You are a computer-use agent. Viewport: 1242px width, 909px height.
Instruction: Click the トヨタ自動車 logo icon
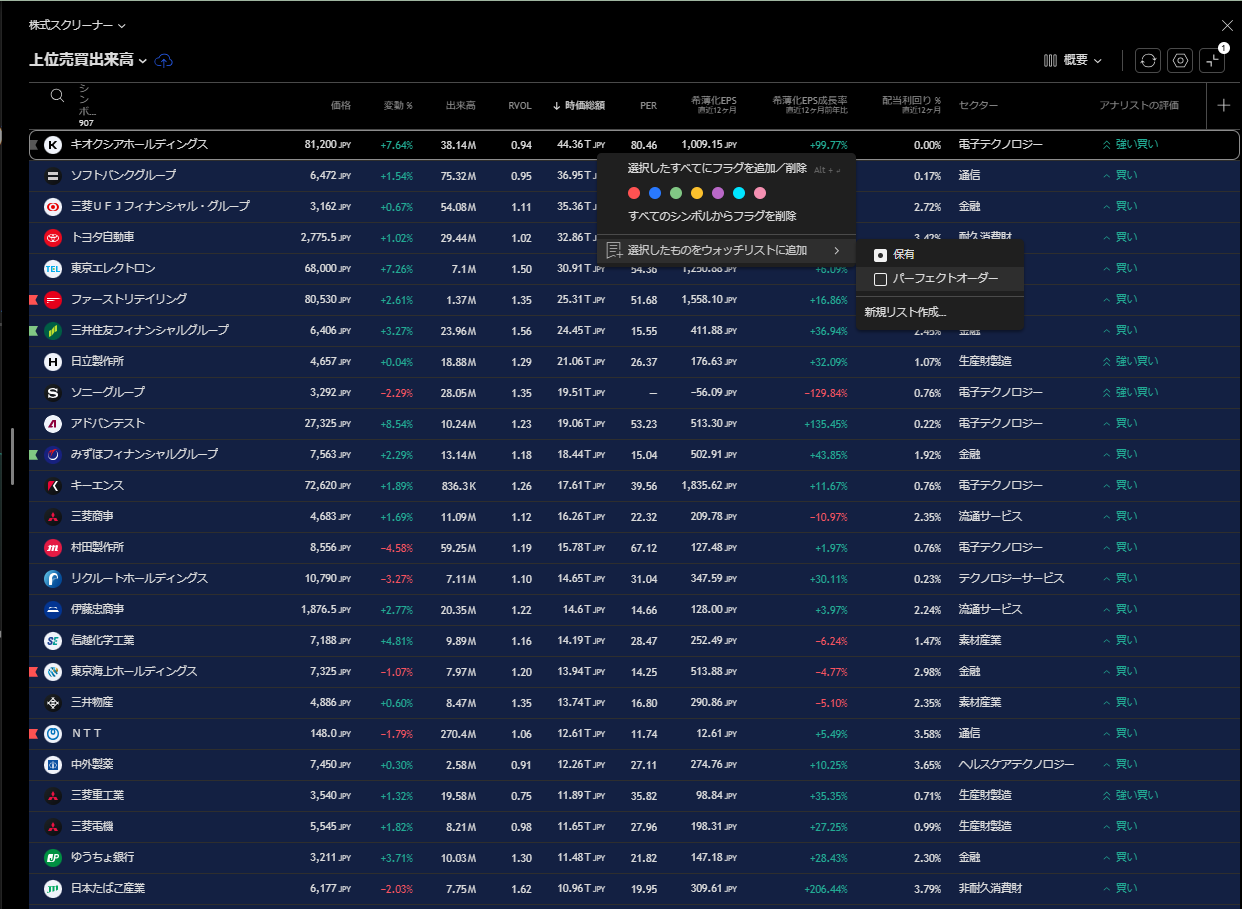(53, 238)
